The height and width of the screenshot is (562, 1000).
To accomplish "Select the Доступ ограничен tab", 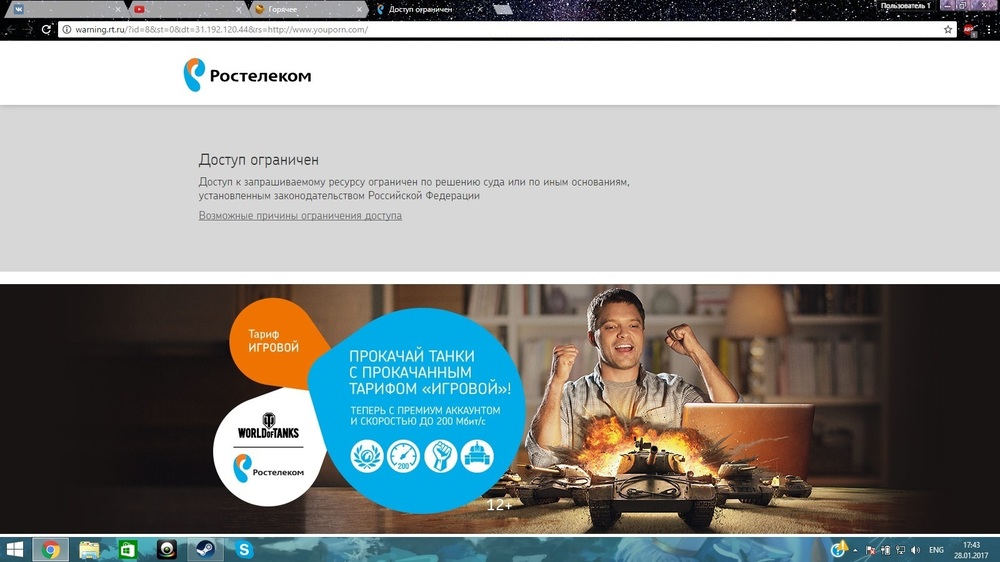I will click(427, 9).
